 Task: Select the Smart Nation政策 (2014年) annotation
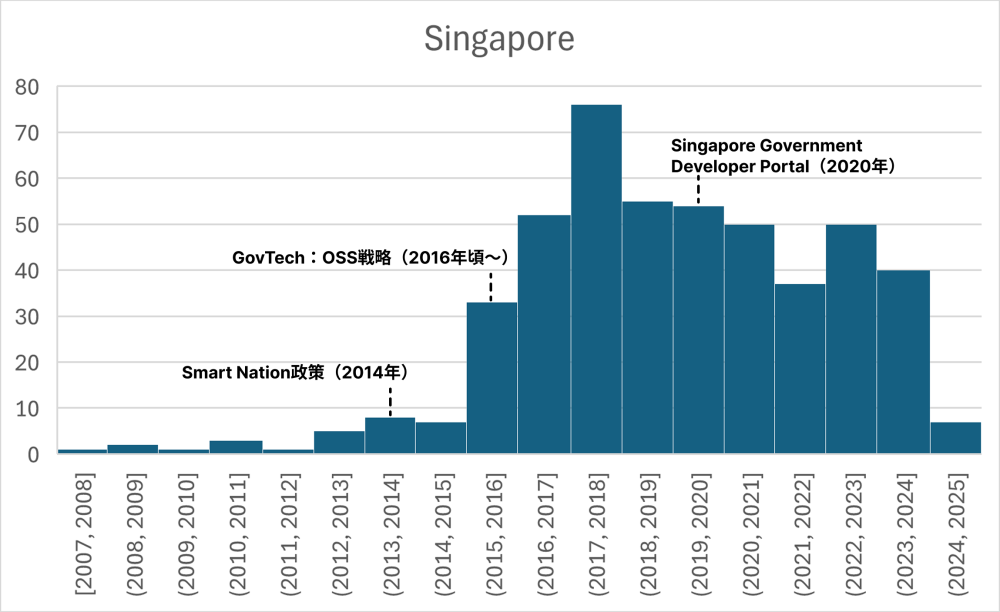[296, 372]
